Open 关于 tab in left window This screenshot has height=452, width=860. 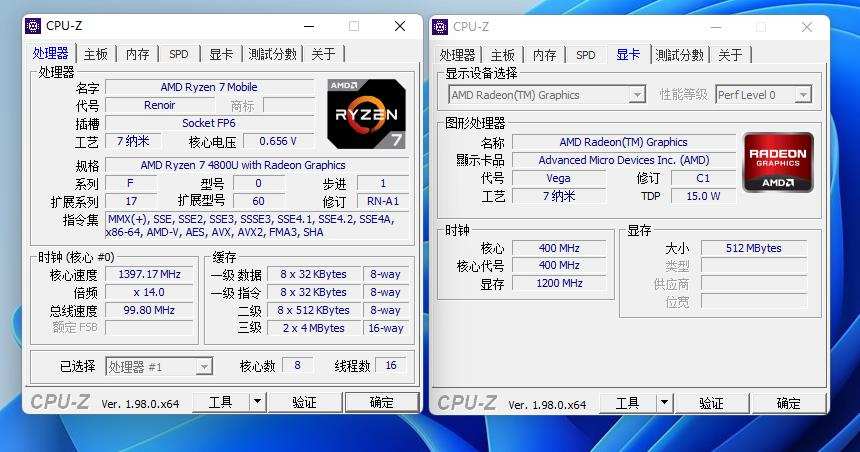pyautogui.click(x=323, y=54)
